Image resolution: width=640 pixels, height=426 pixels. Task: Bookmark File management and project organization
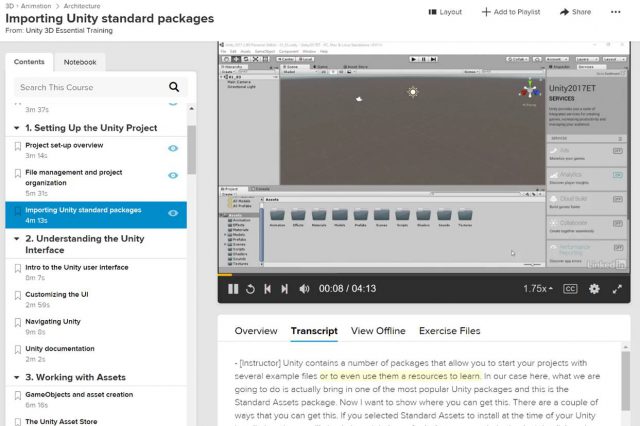click(x=18, y=173)
